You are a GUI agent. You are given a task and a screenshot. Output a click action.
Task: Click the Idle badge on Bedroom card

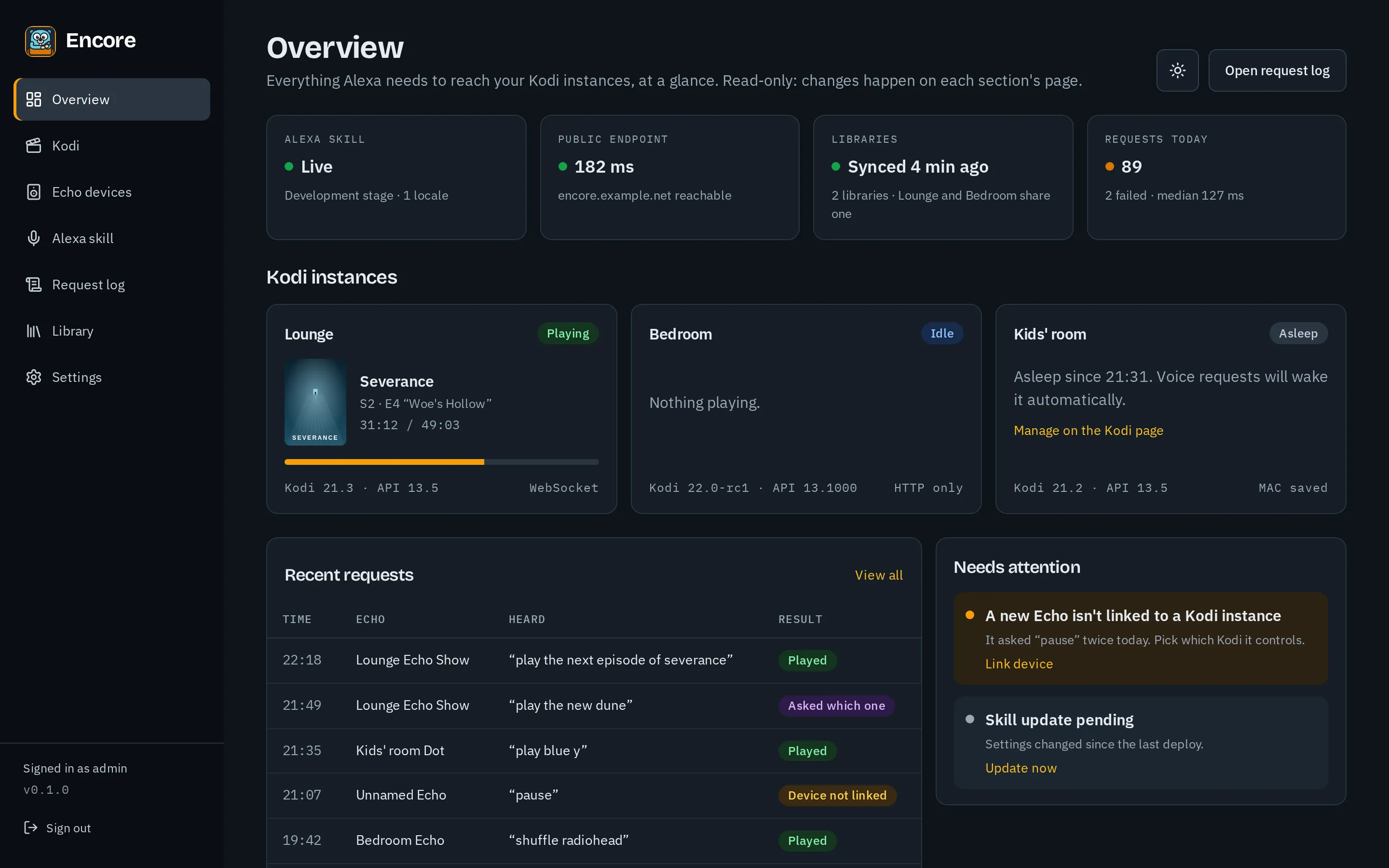pos(942,334)
